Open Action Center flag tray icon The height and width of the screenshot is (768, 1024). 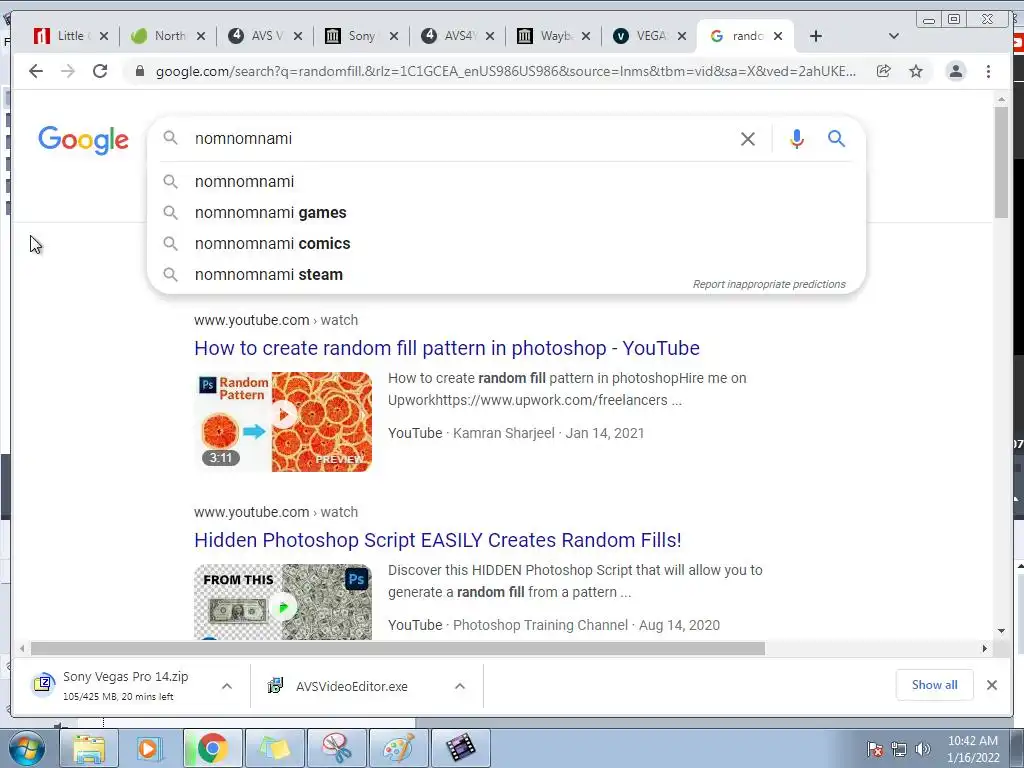[875, 749]
